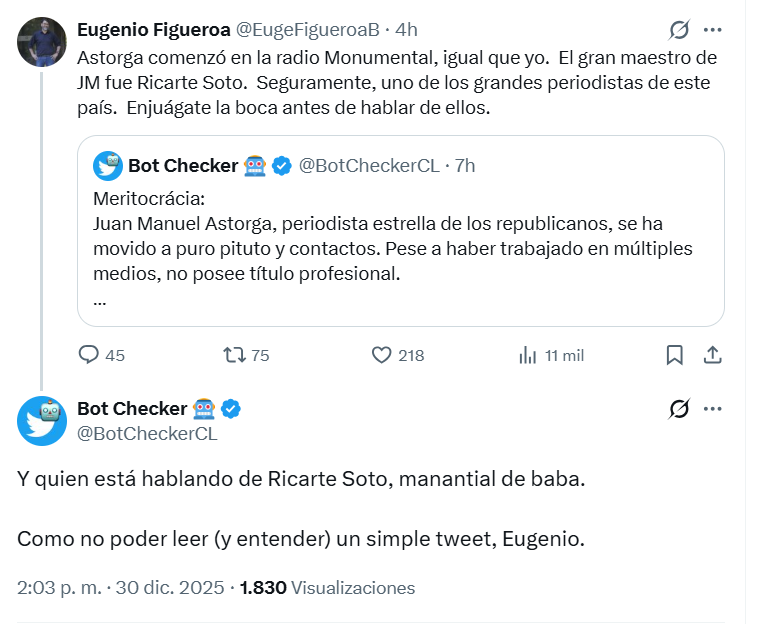The image size is (762, 624).
Task: Click the @BotCheckerCL handle below Bot Checker
Action: pyautogui.click(x=146, y=434)
